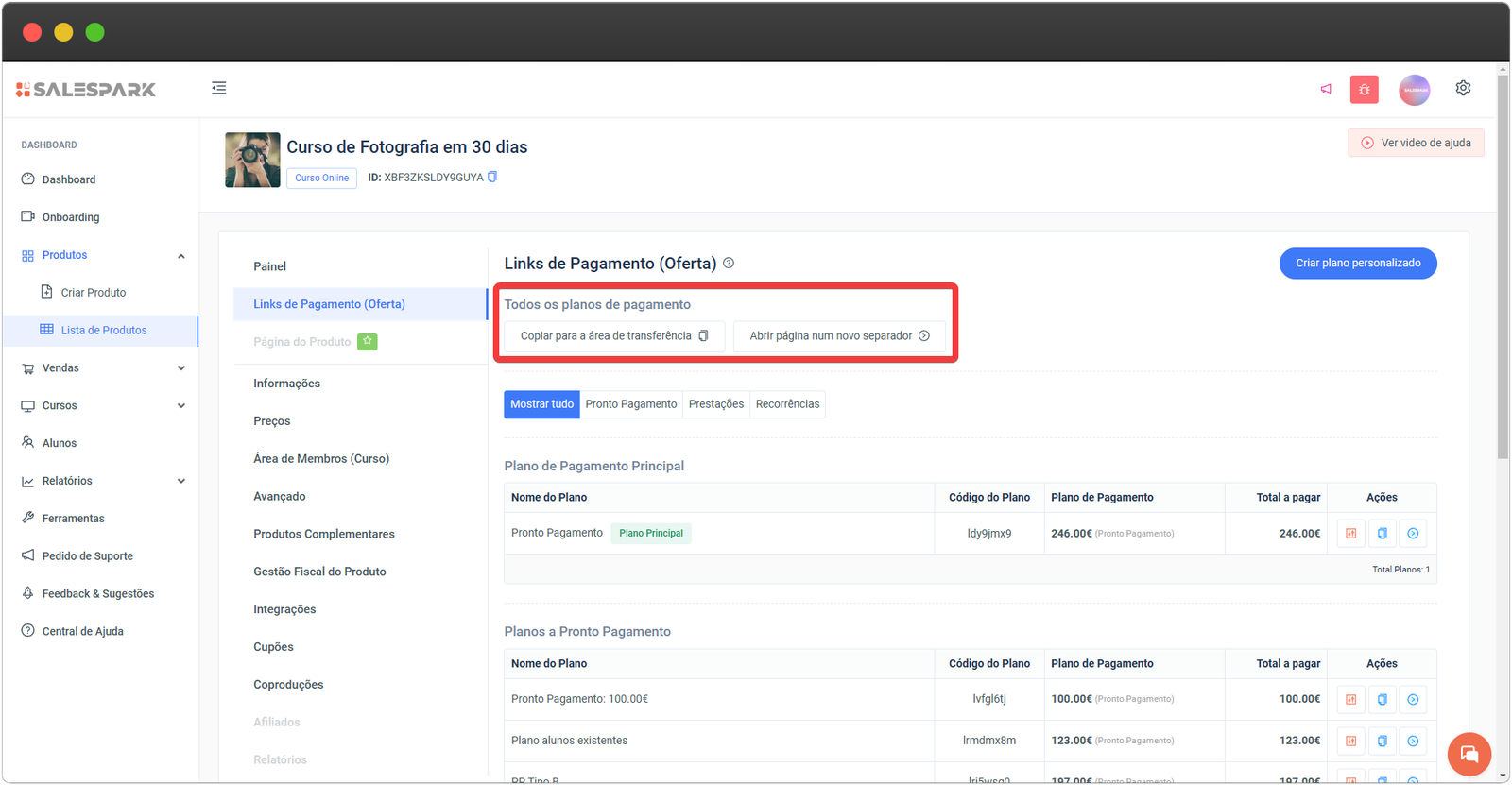Copy link of plan ldy9jmx9
The height and width of the screenshot is (785, 1512).
point(1382,534)
